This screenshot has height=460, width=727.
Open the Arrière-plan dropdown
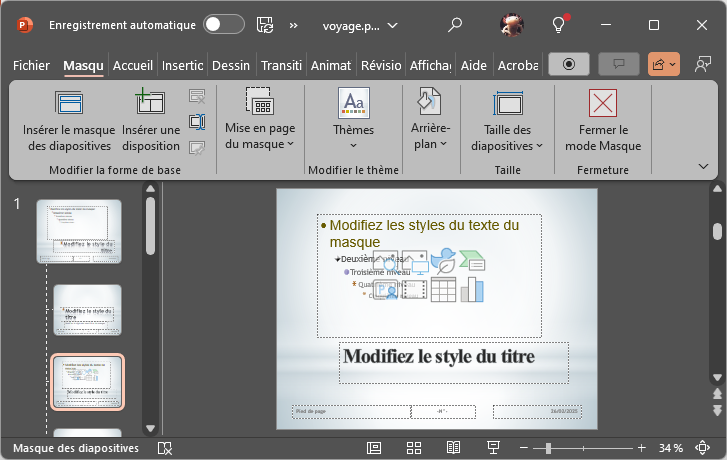(x=430, y=119)
